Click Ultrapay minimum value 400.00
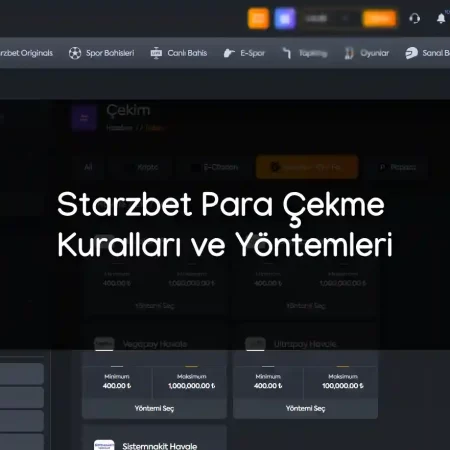This screenshot has width=450, height=450. pyautogui.click(x=268, y=386)
